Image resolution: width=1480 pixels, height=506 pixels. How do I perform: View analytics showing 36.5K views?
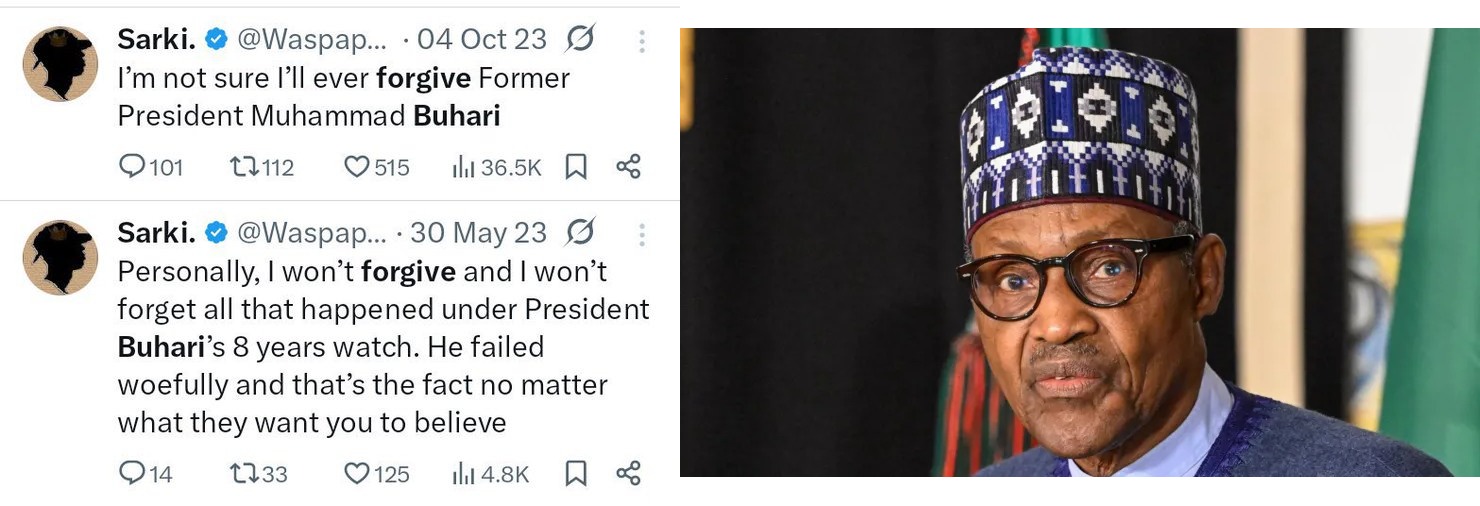463,167
